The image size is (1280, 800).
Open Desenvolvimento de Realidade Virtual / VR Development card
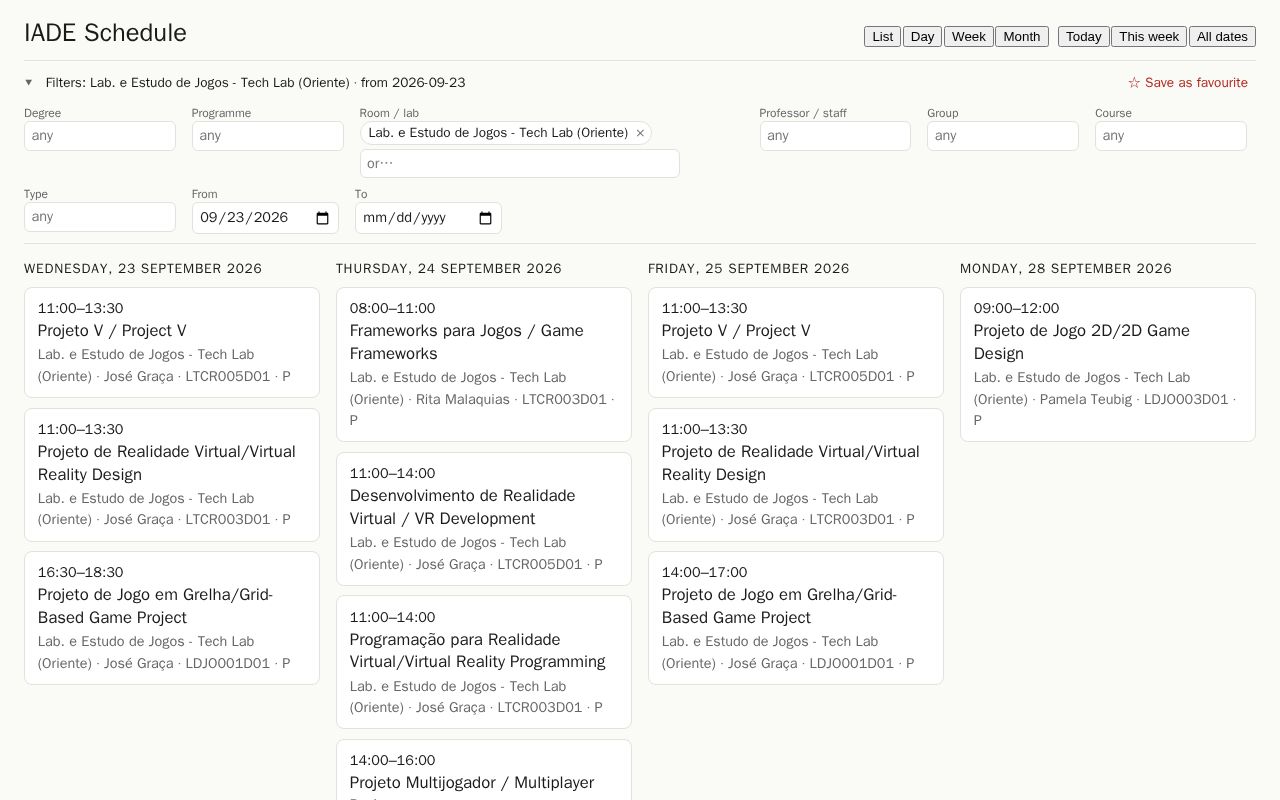tap(484, 519)
